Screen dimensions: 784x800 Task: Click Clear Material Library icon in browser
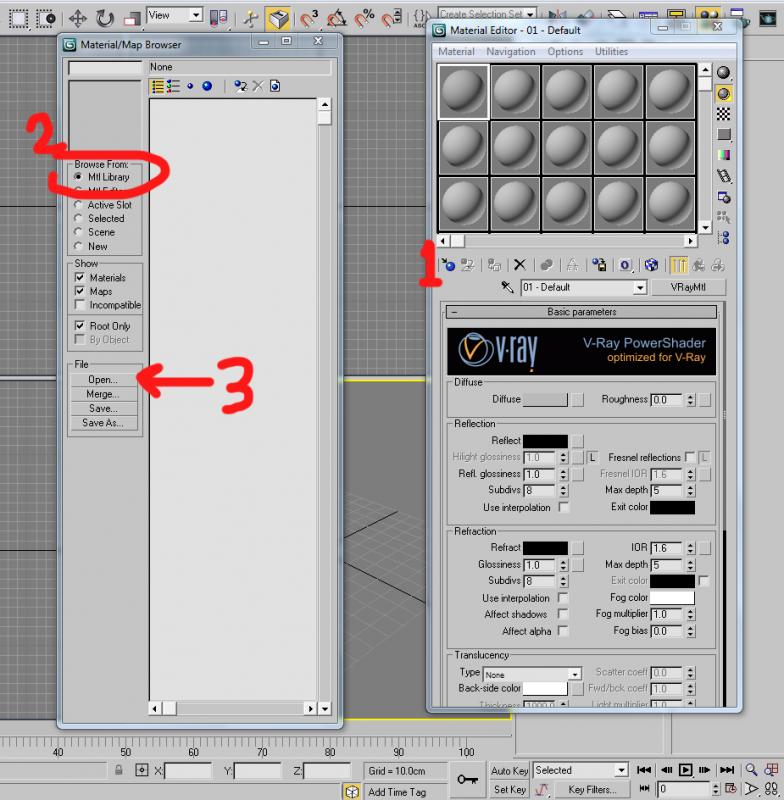point(274,86)
